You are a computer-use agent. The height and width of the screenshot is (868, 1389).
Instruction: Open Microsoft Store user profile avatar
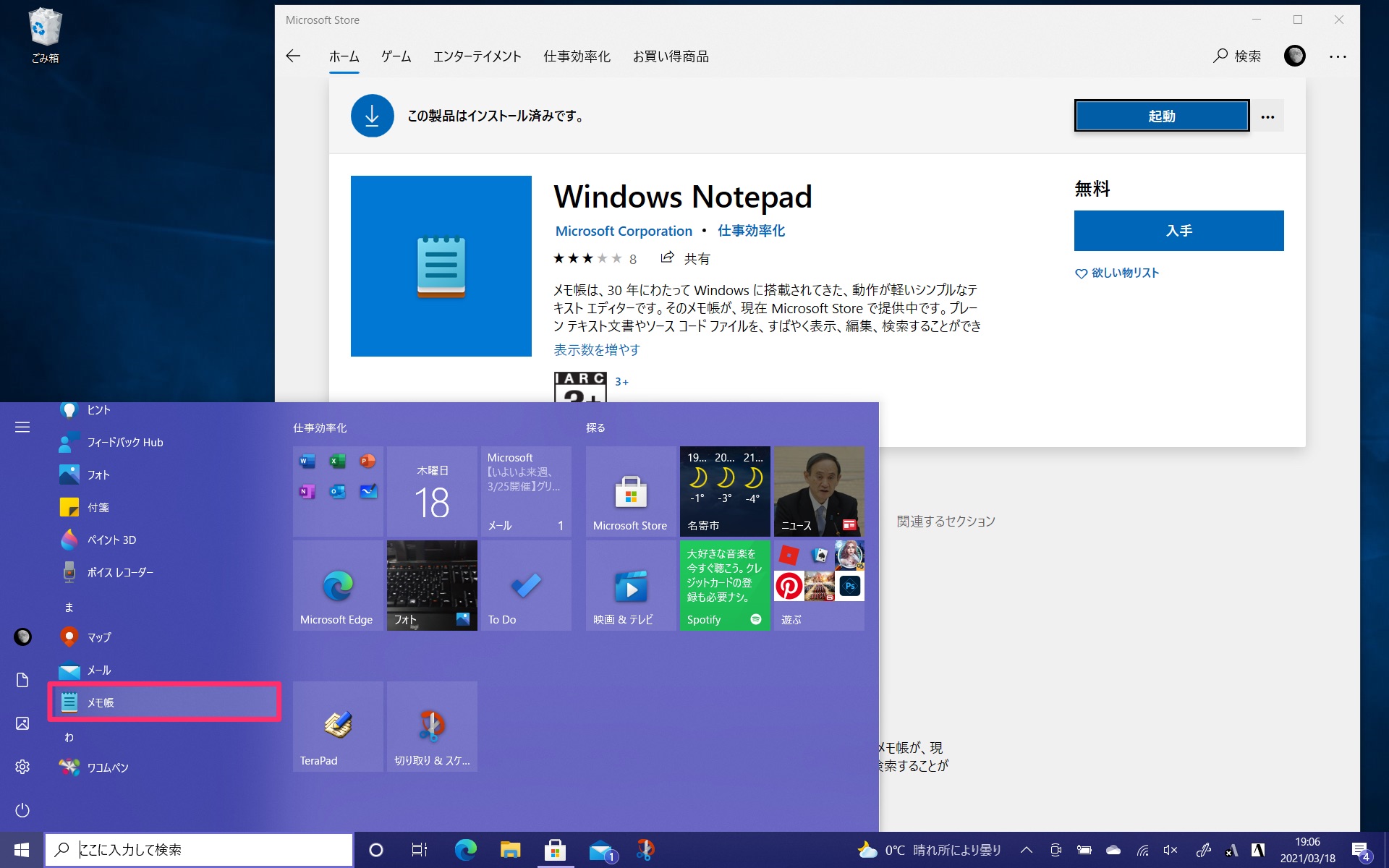click(1295, 56)
